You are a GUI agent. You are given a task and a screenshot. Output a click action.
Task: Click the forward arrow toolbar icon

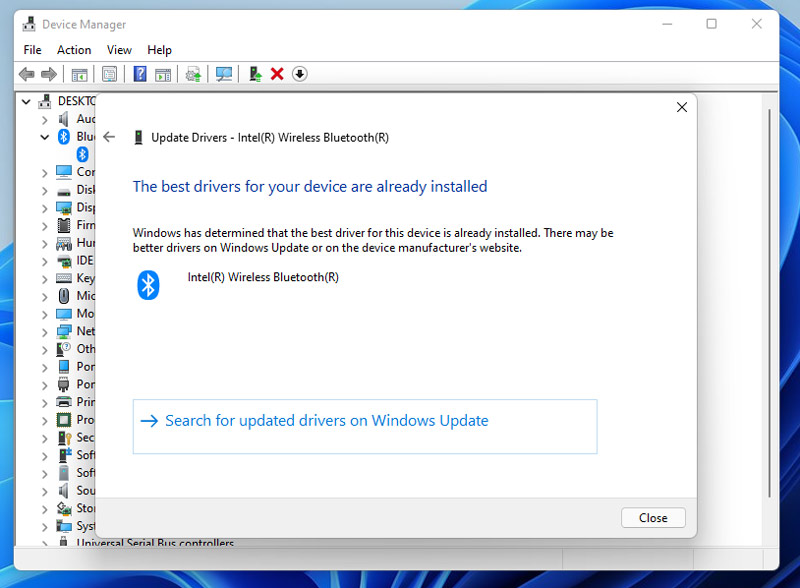49,74
